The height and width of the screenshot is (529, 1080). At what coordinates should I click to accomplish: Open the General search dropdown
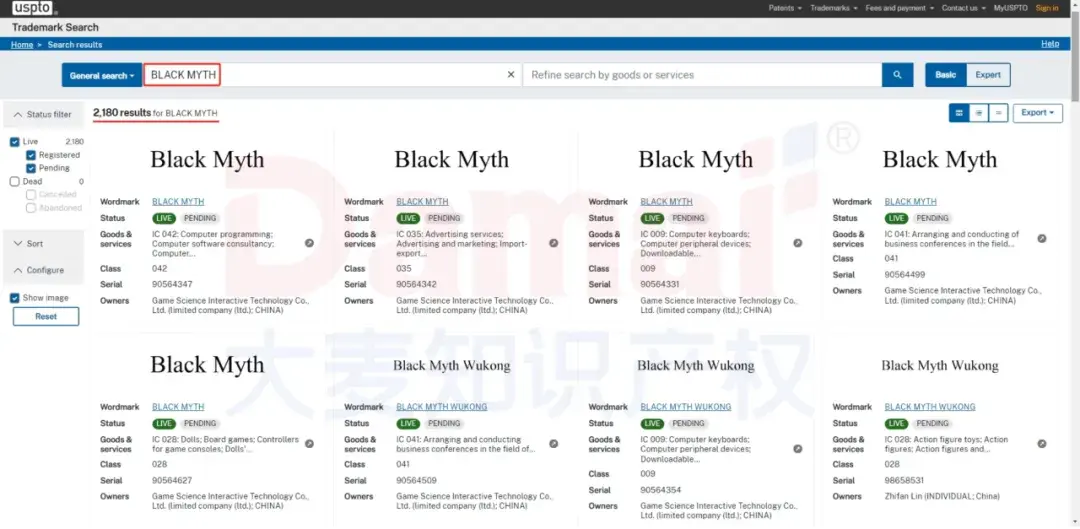coord(102,75)
